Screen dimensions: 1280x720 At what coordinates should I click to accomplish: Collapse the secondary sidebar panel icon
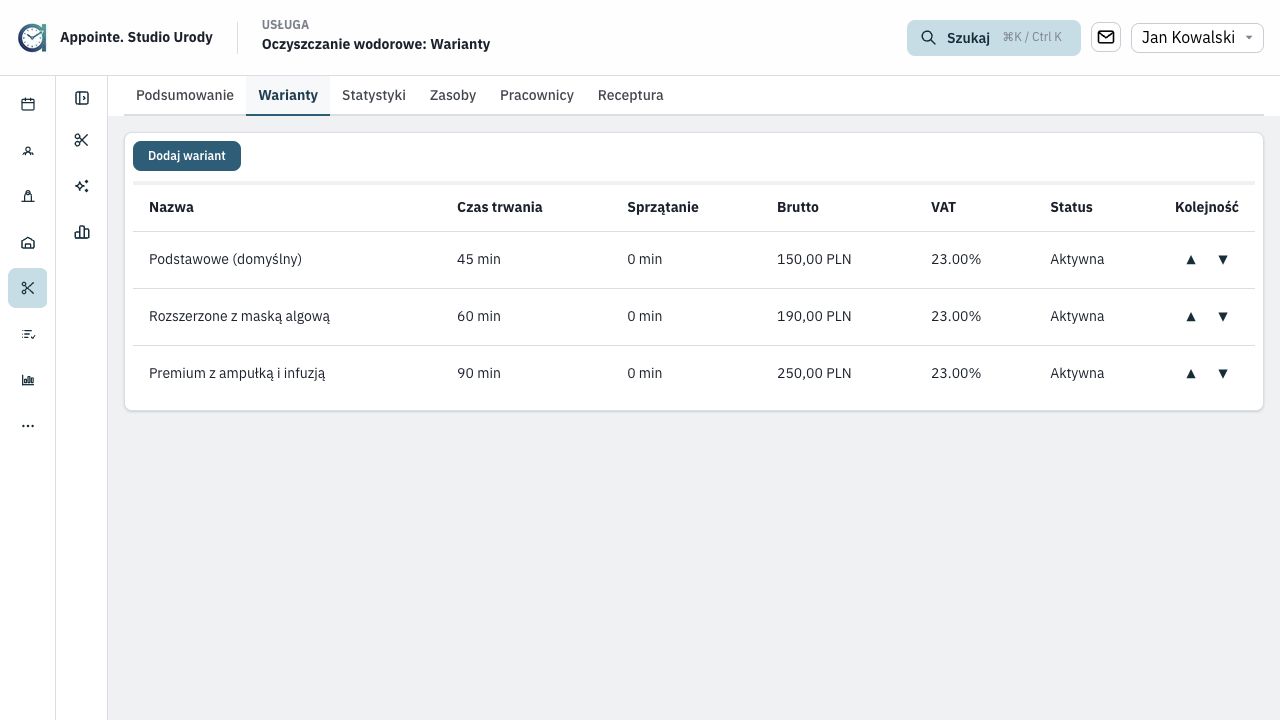coord(82,98)
